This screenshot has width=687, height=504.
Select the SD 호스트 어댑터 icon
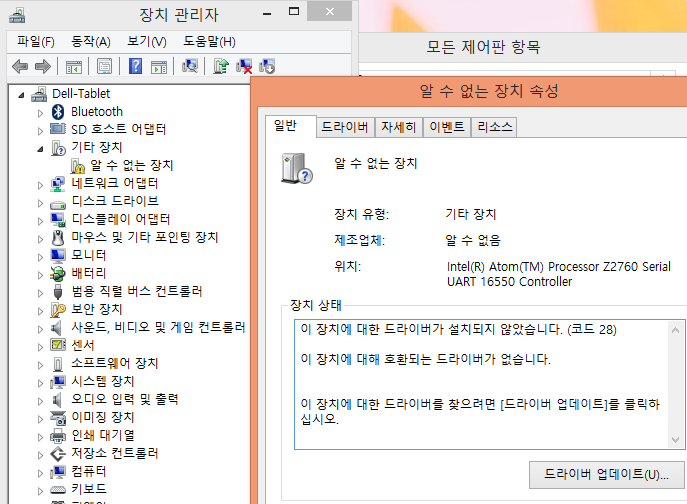(58, 129)
